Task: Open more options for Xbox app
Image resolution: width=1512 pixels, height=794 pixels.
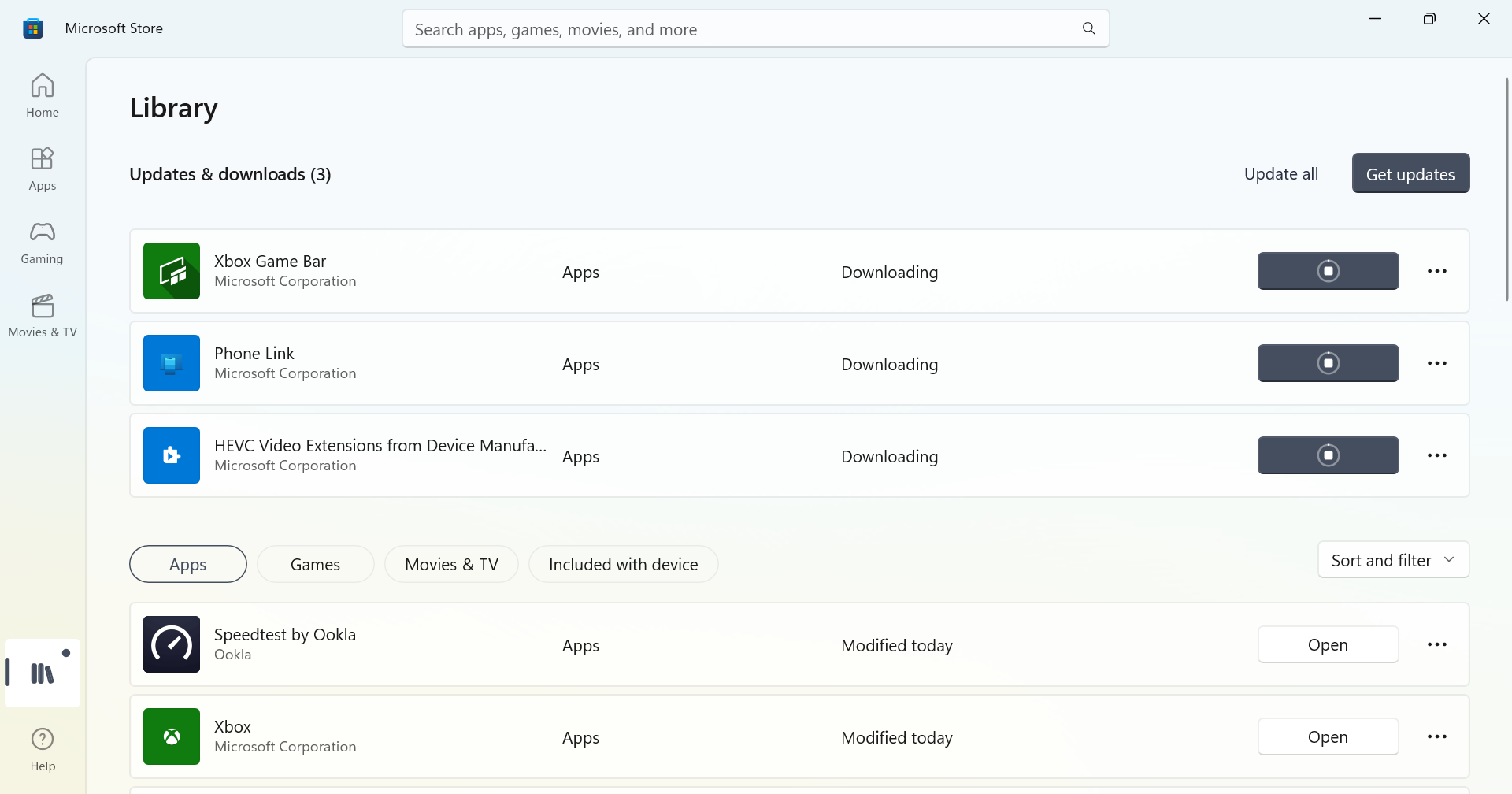Action: coord(1437,736)
